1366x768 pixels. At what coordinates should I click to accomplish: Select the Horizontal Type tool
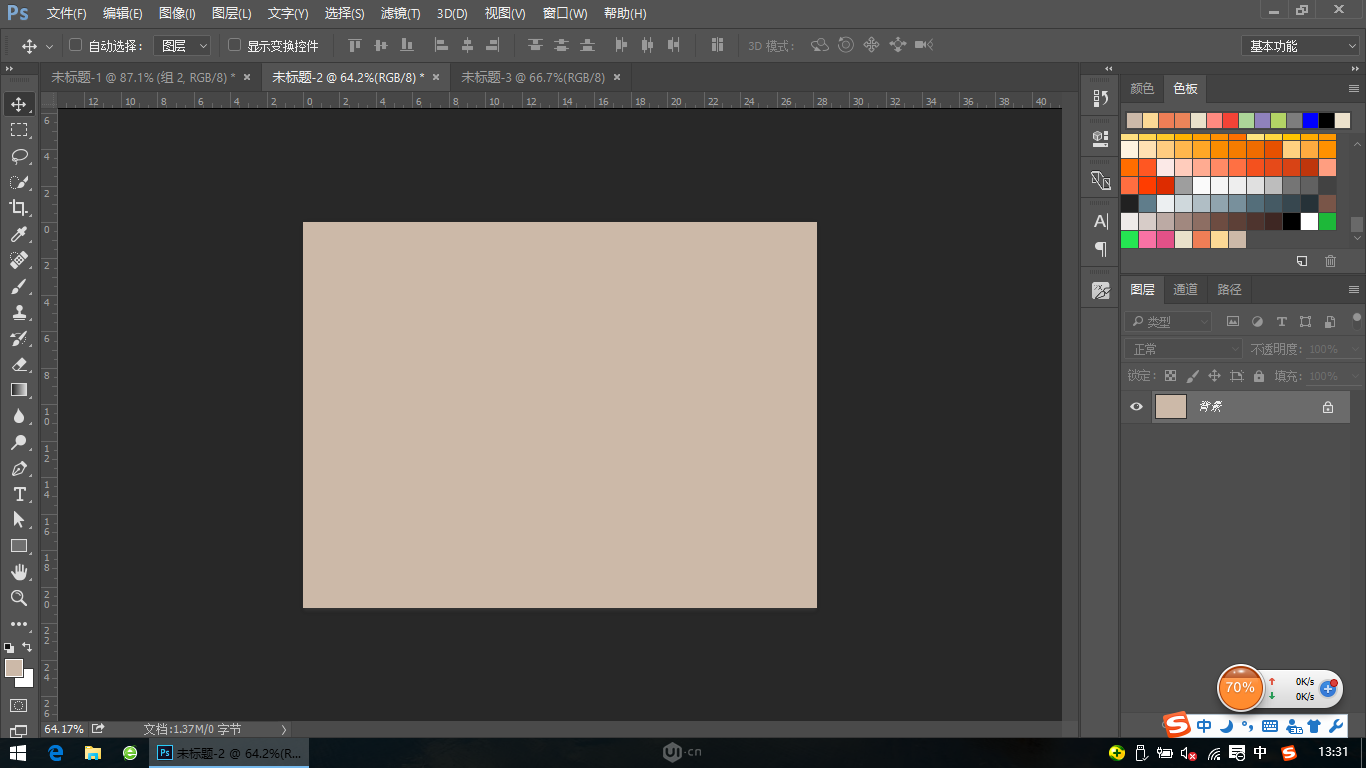[19, 494]
